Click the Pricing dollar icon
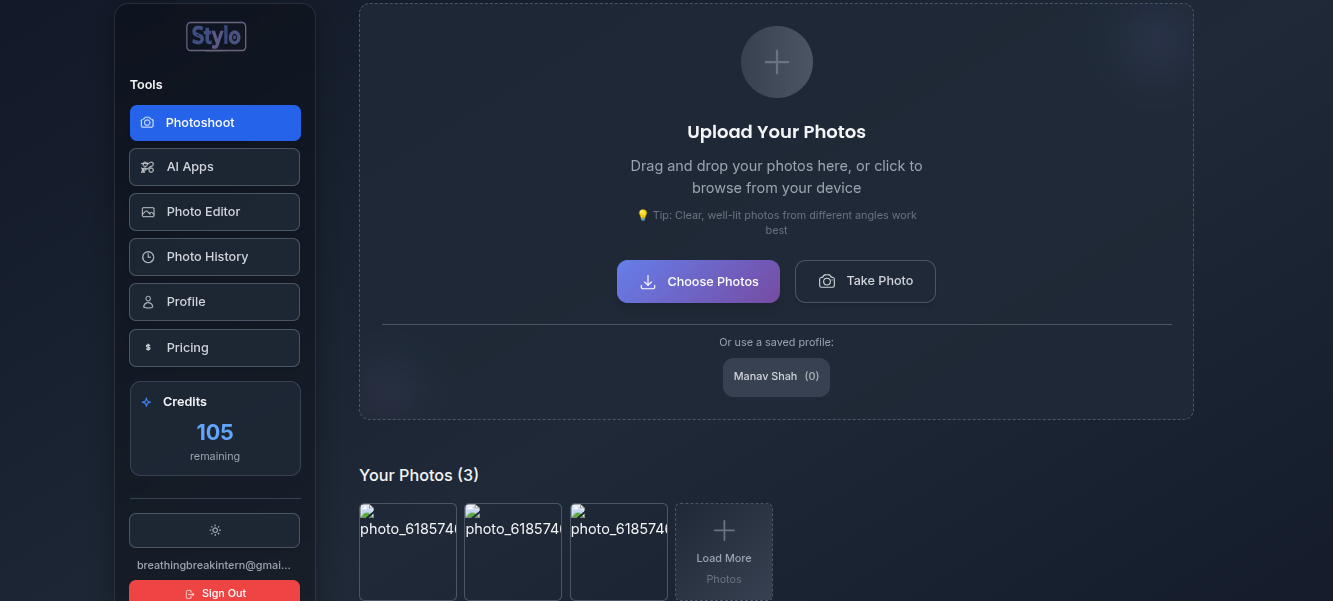The width and height of the screenshot is (1333, 601). pyautogui.click(x=148, y=348)
